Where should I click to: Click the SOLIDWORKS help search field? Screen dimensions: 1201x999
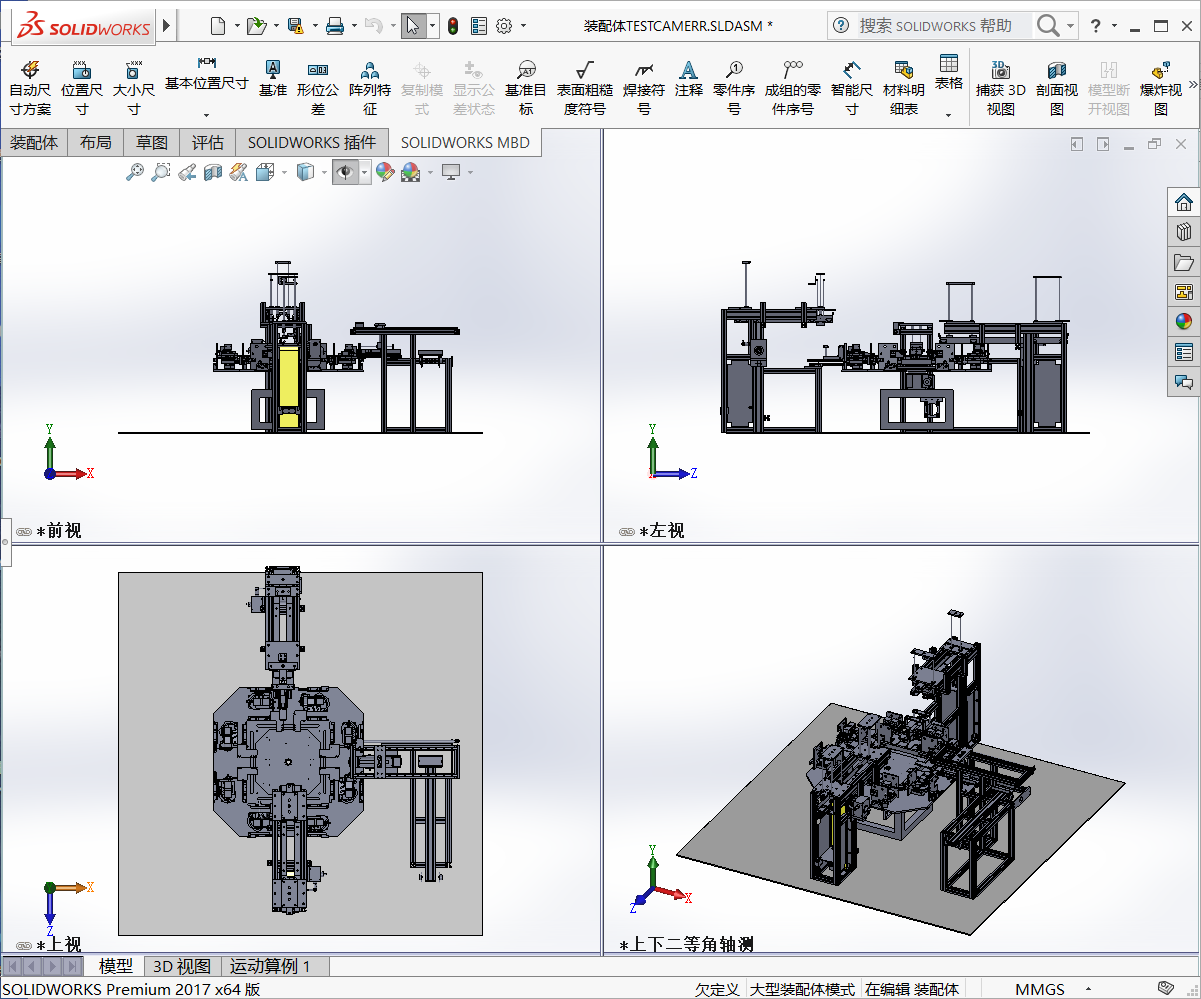pyautogui.click(x=945, y=26)
